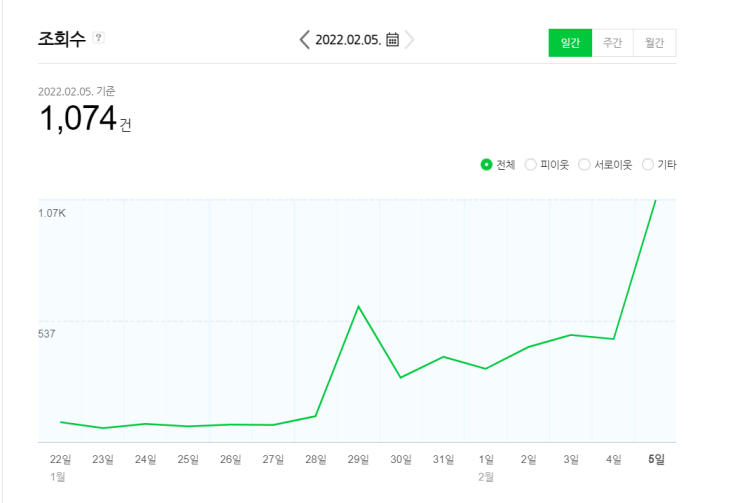Click the 2일 x-axis label
Screen dimensions: 743x503
click(x=528, y=459)
